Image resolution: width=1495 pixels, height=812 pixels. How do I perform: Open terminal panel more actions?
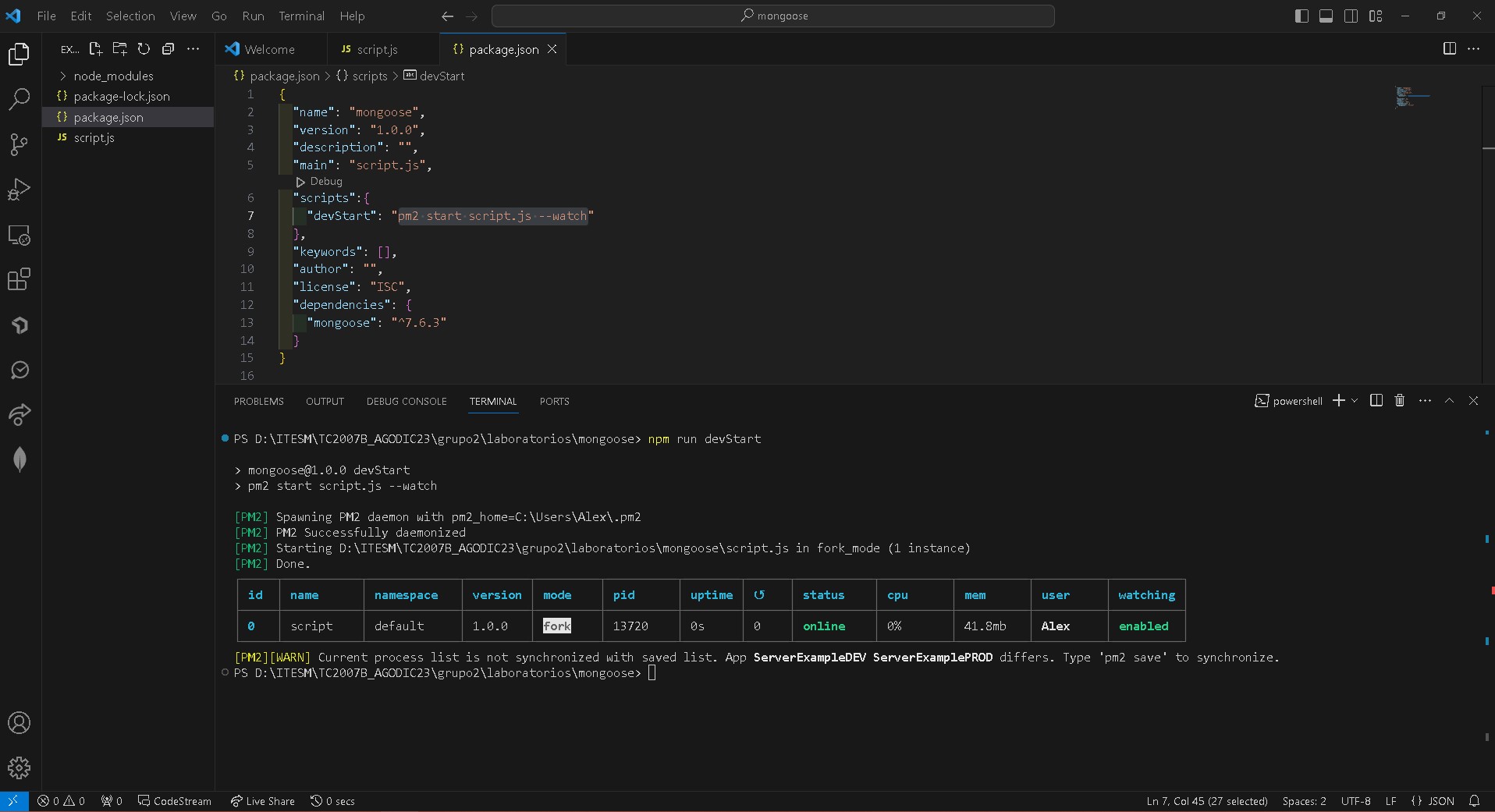click(x=1425, y=400)
